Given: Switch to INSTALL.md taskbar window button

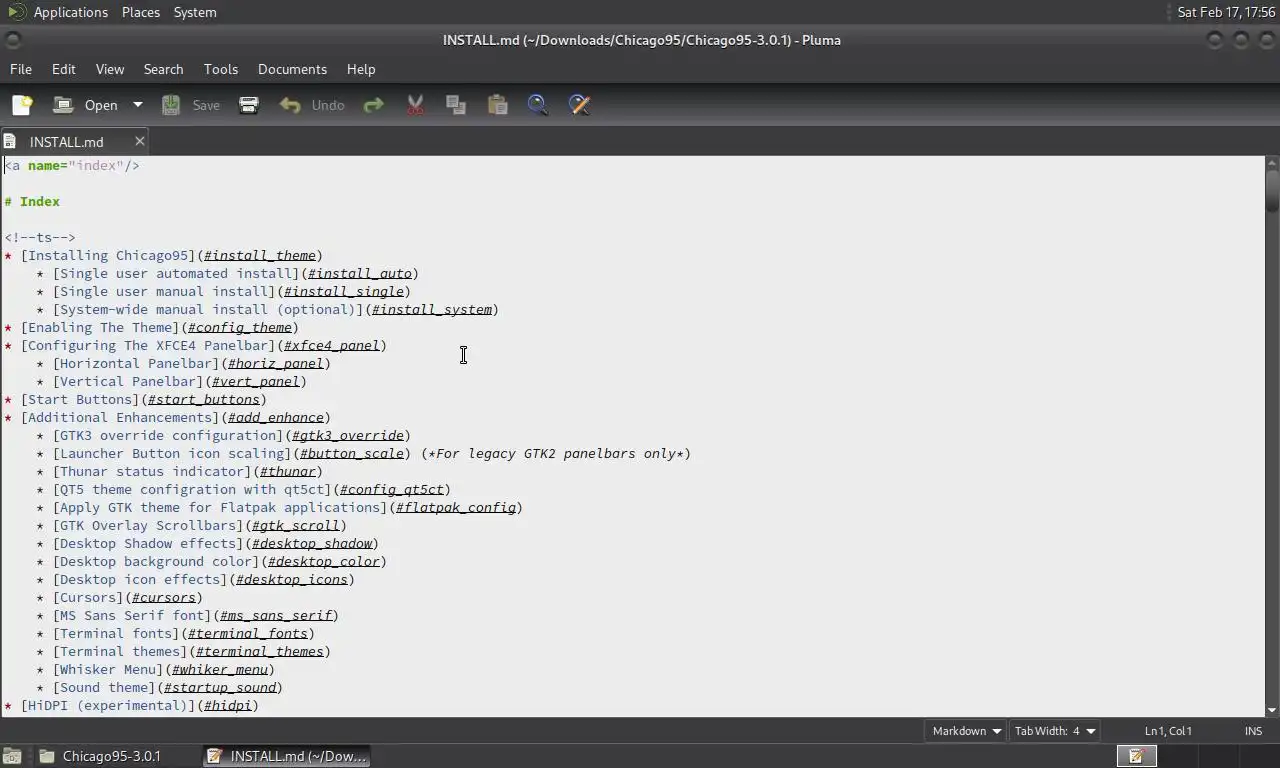Looking at the screenshot, I should [288, 756].
